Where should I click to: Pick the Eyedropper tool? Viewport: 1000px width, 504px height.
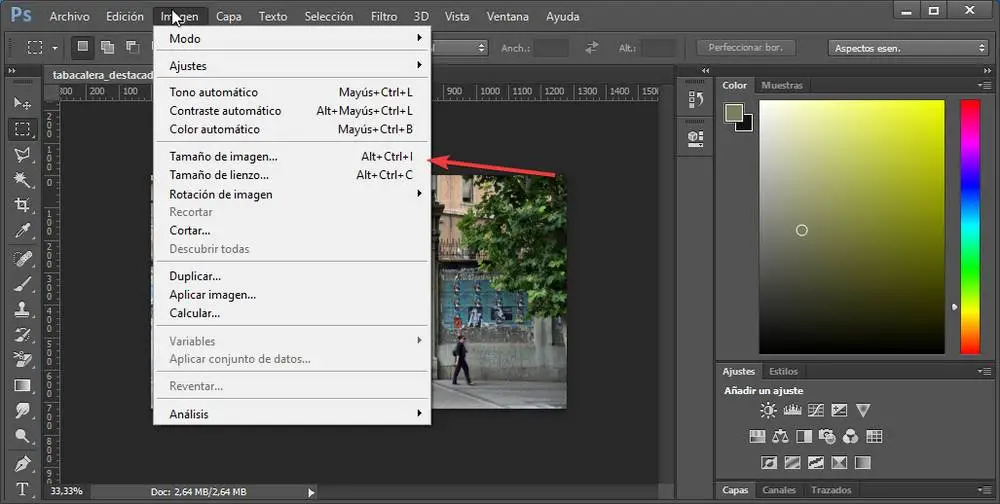[x=22, y=232]
